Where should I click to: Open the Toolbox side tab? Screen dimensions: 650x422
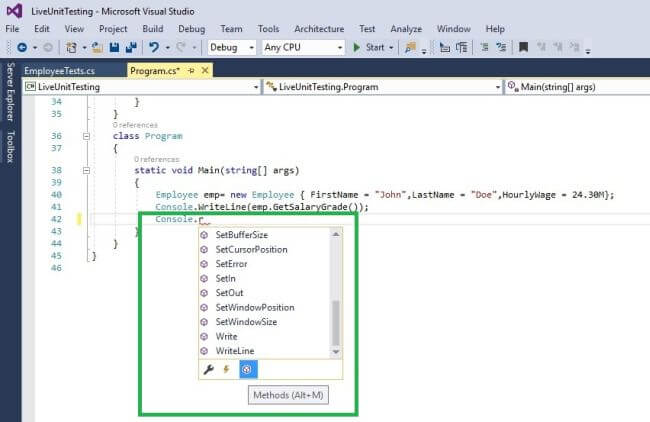coord(10,147)
